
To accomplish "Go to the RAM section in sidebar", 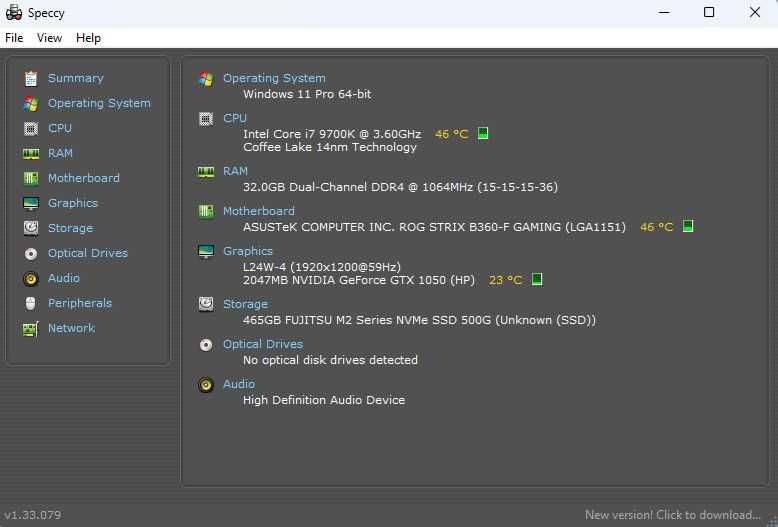I will (x=60, y=153).
